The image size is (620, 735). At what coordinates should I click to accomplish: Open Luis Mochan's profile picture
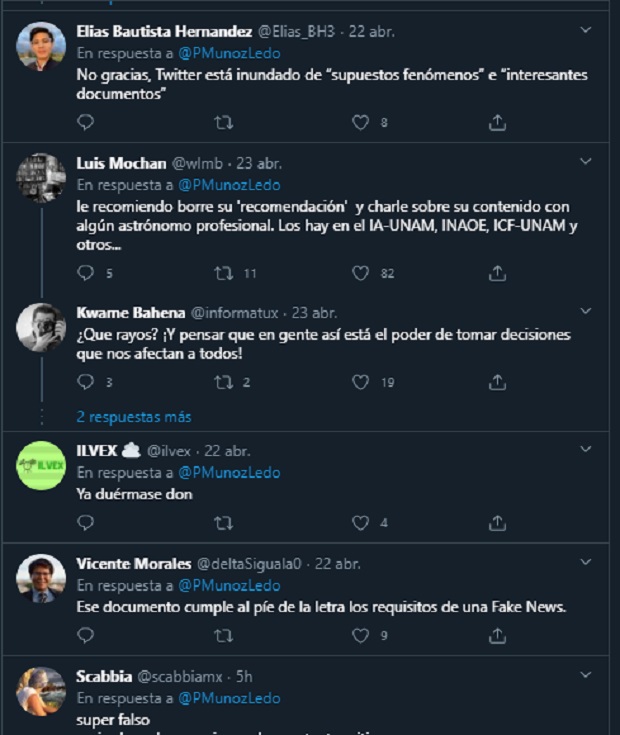[41, 178]
